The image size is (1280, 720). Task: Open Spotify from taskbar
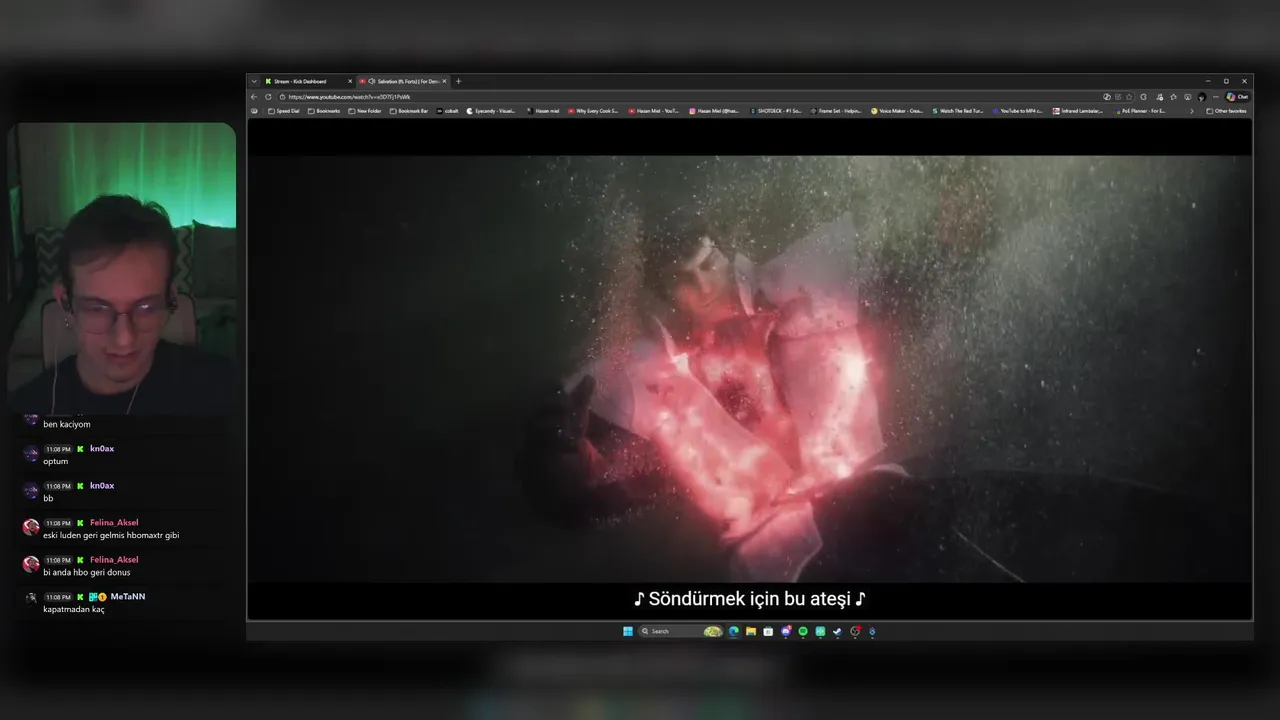(x=803, y=631)
